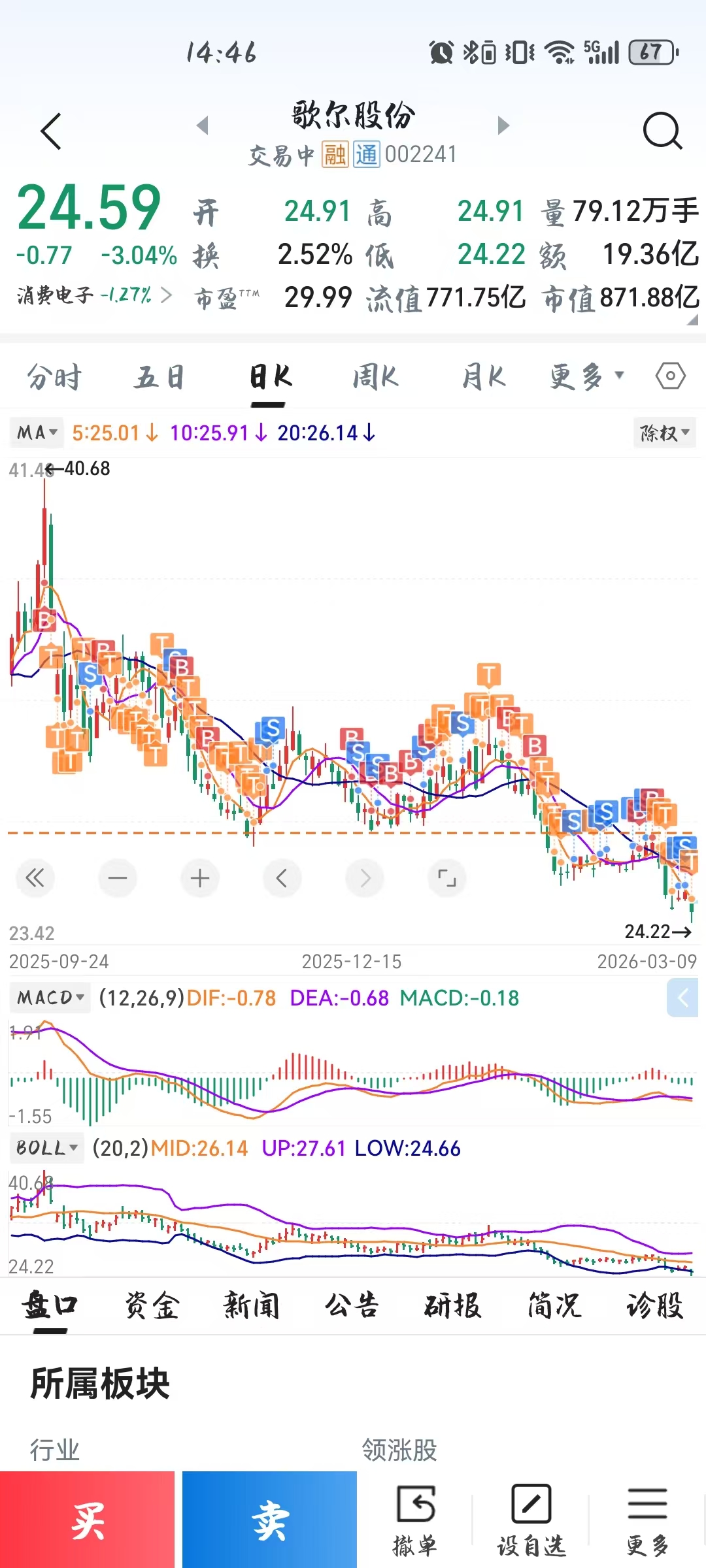This screenshot has width=706, height=1568.
Task: Switch to the 简况 profile tab
Action: coord(554,1305)
